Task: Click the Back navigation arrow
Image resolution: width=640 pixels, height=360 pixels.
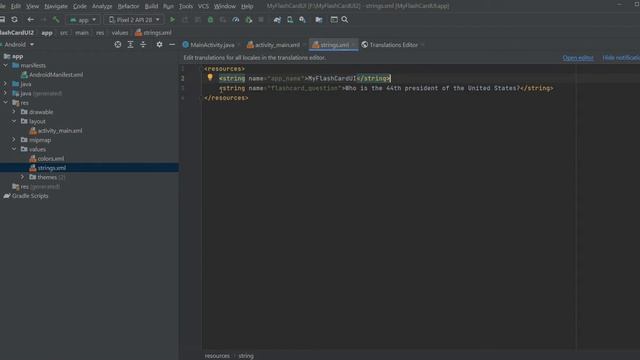Action: click(x=31, y=20)
